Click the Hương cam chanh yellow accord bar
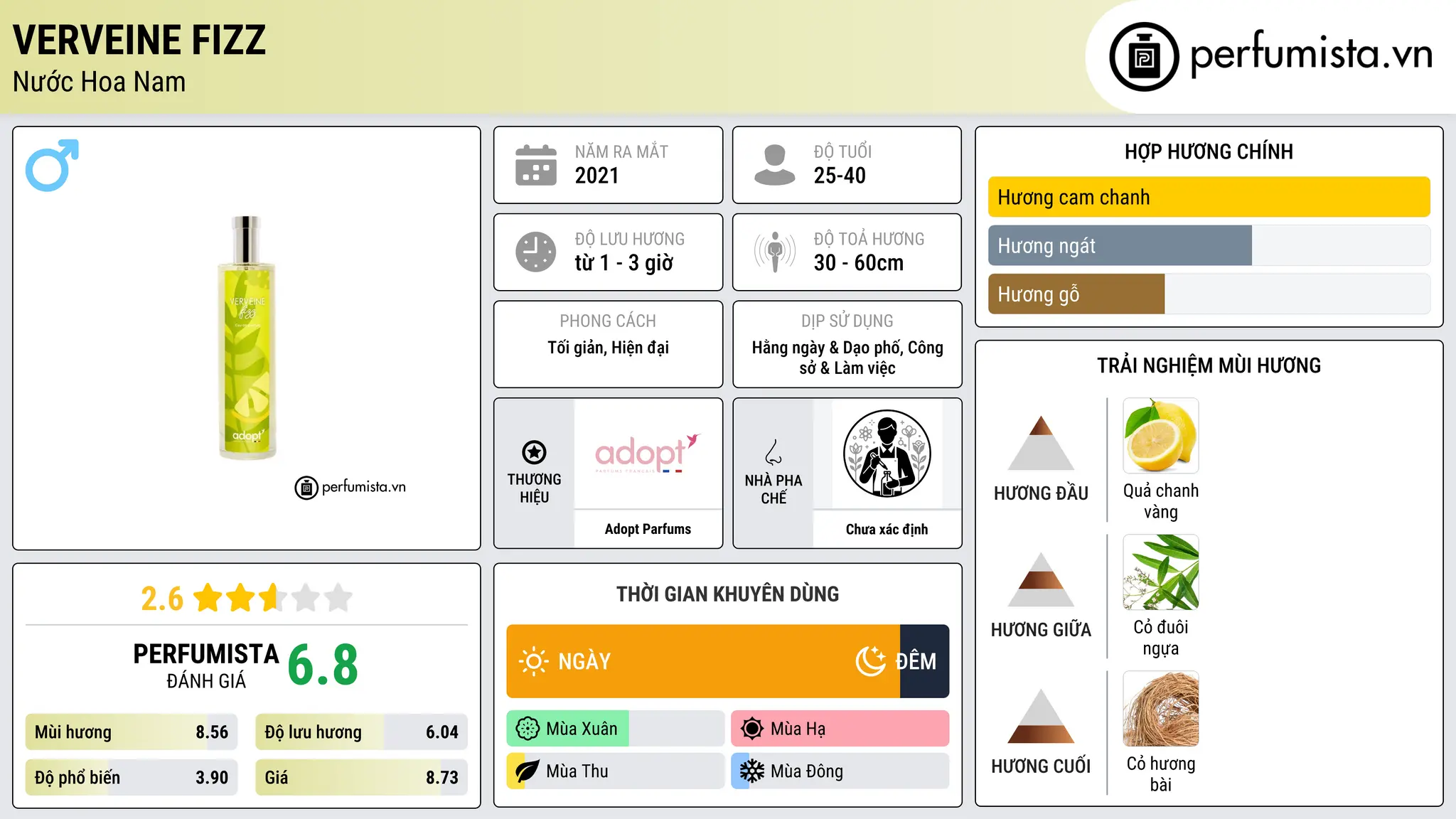 point(1209,197)
